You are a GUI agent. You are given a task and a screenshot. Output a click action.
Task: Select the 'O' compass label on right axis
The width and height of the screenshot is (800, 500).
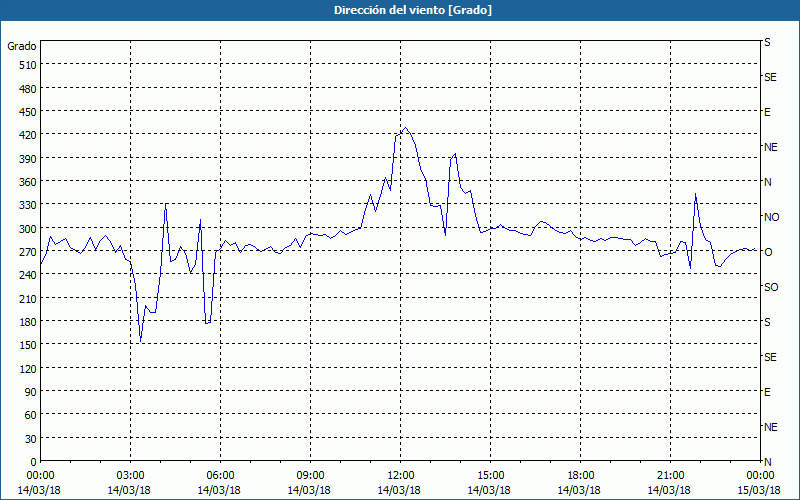pyautogui.click(x=768, y=252)
